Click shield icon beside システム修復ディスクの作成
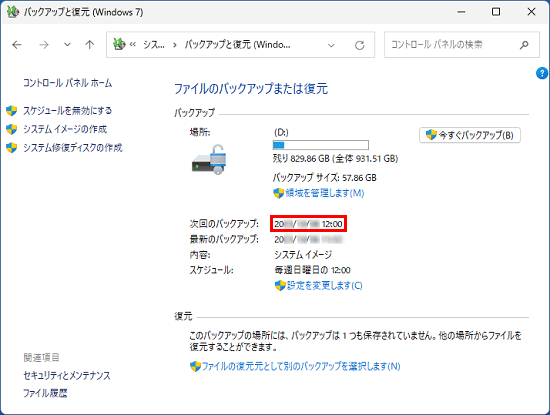The height and width of the screenshot is (415, 550). pos(12,148)
